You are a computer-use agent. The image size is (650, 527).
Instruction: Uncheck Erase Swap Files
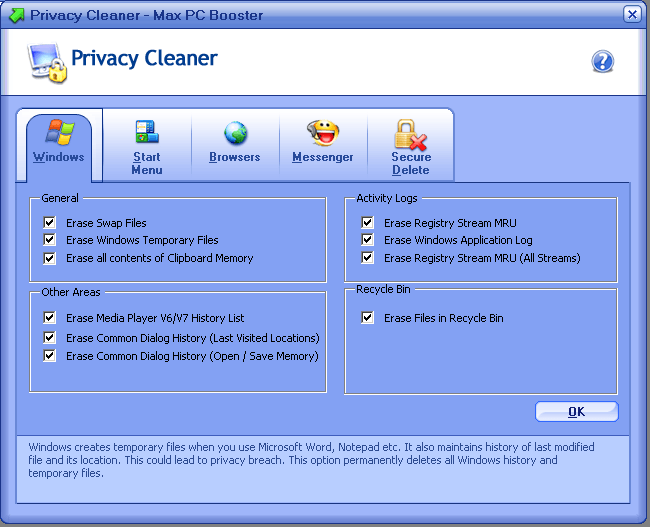coord(49,222)
